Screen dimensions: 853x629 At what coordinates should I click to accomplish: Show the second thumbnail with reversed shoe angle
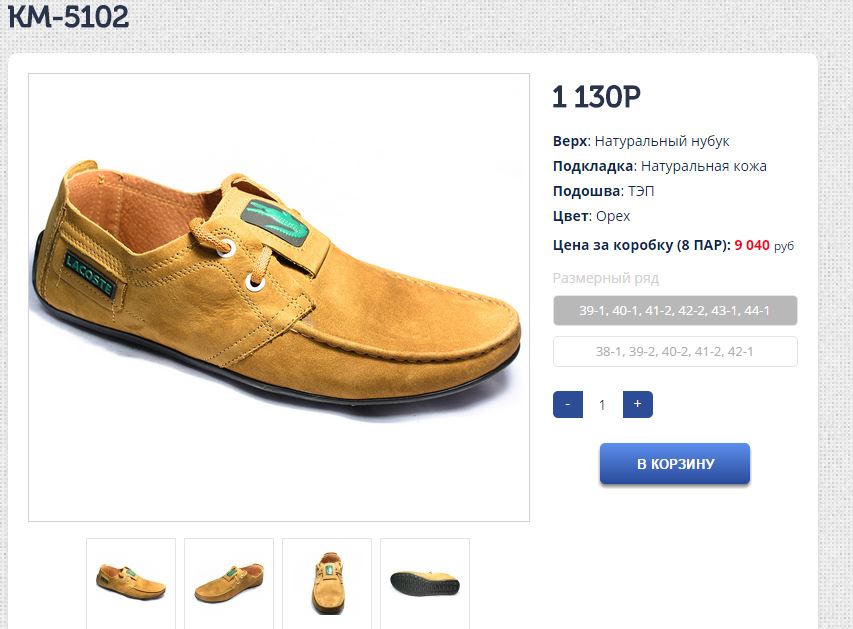229,580
